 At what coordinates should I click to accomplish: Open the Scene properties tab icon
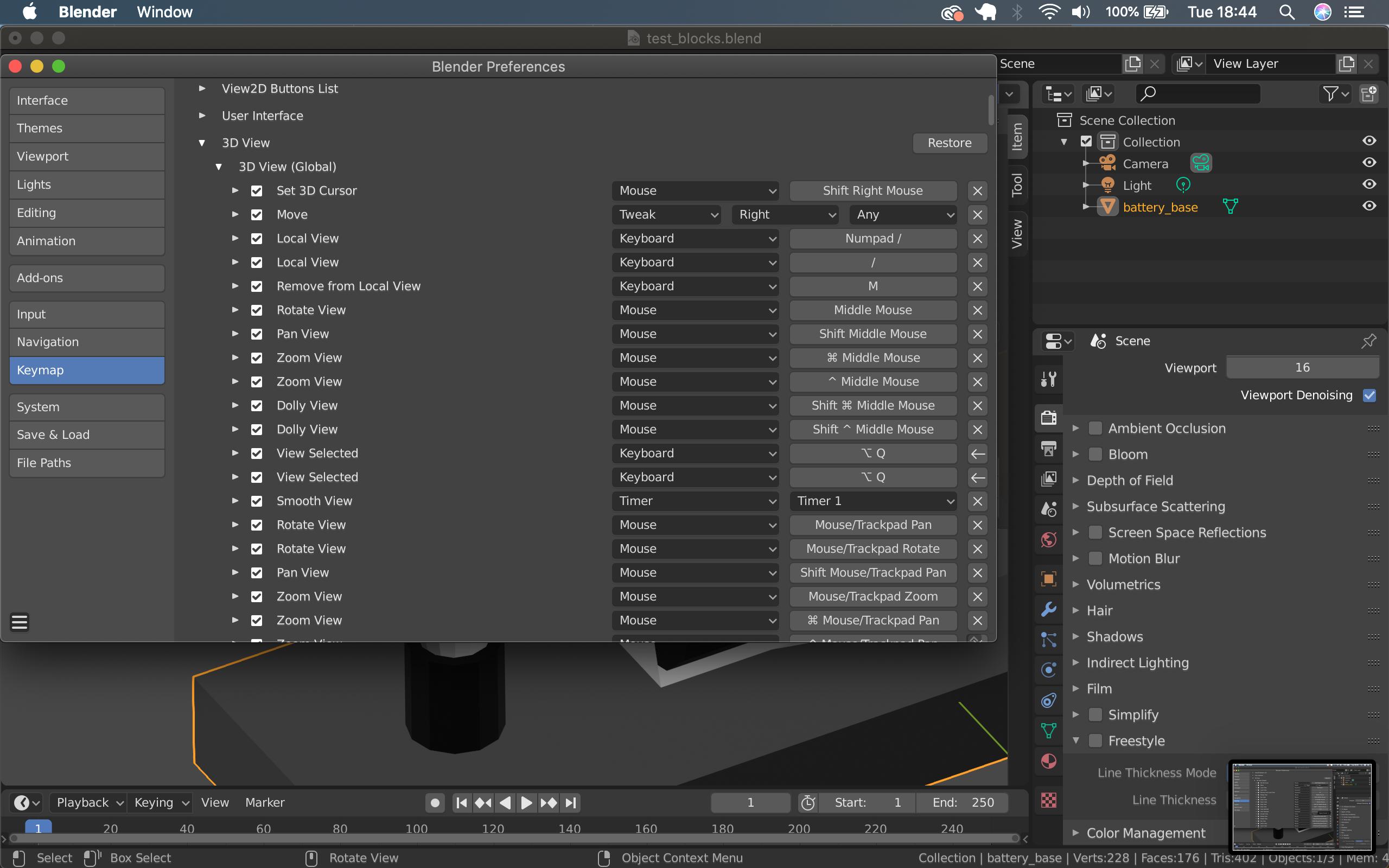pyautogui.click(x=1049, y=509)
